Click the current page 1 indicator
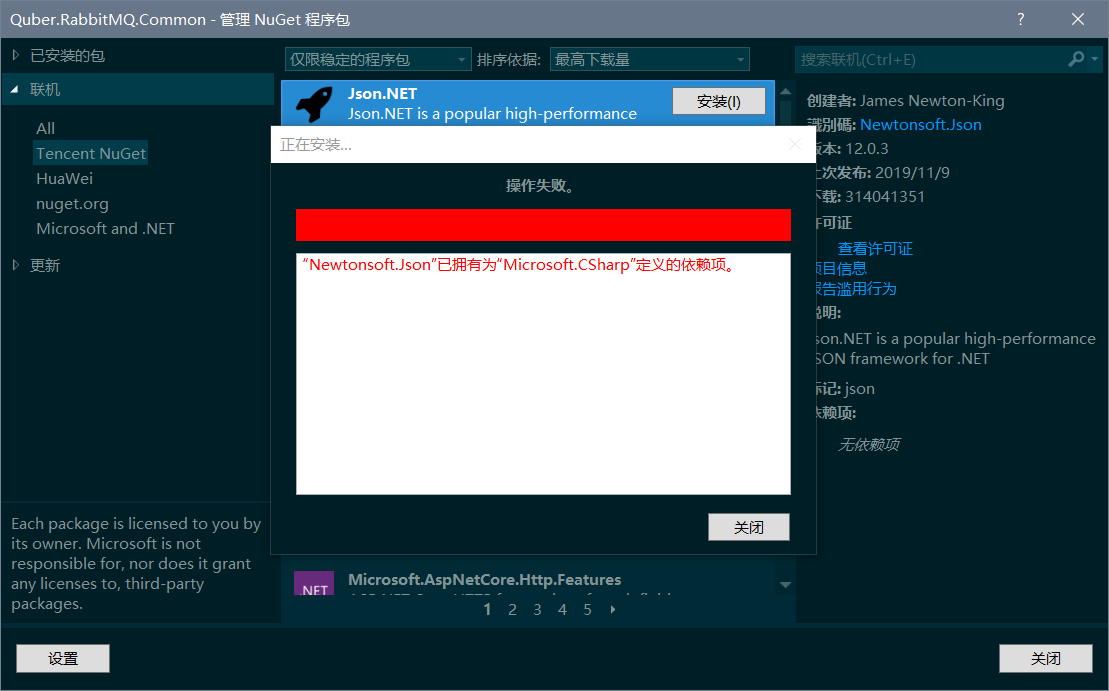Viewport: 1109px width, 691px height. (487, 610)
